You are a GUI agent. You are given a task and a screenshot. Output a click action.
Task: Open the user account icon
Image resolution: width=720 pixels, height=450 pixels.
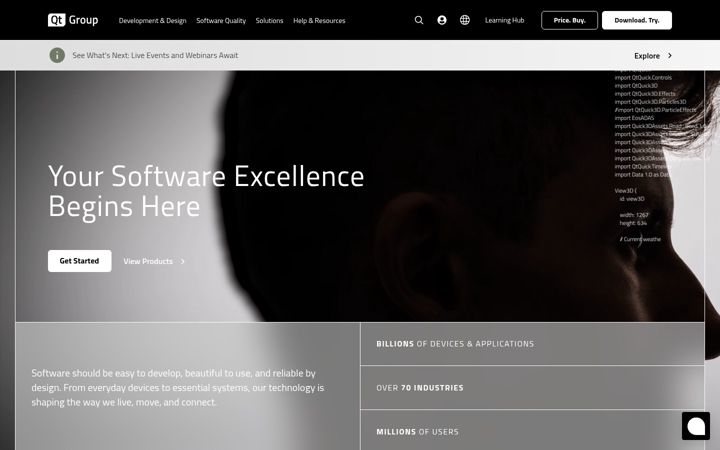pyautogui.click(x=442, y=20)
